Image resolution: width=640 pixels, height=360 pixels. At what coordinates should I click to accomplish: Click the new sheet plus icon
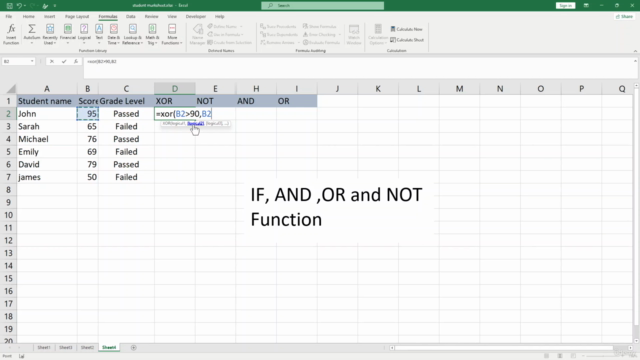coord(133,348)
